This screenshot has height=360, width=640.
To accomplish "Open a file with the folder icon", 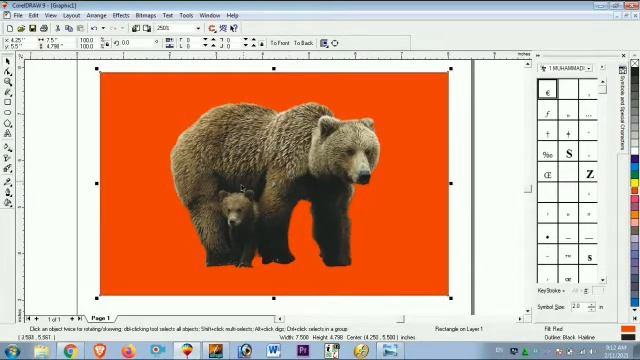I will (21, 28).
